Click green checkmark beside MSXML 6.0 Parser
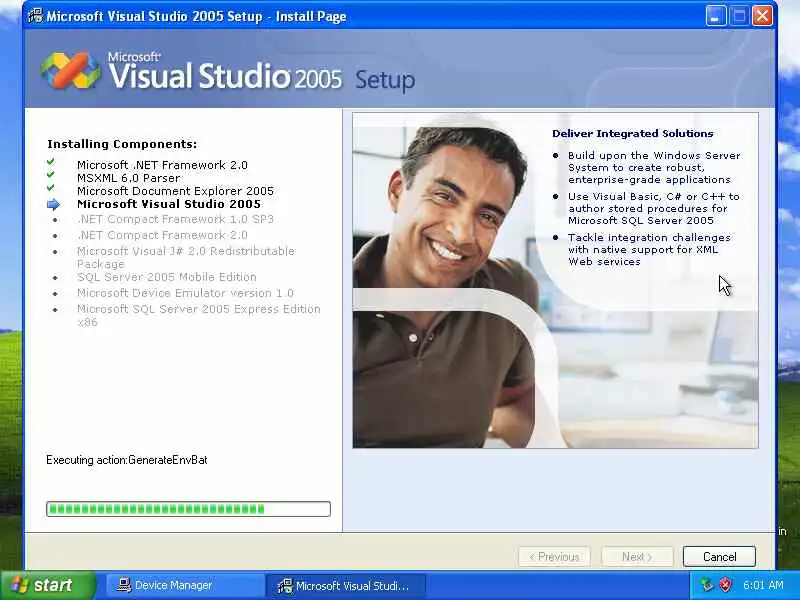Image resolution: width=800 pixels, height=600 pixels. (51, 175)
